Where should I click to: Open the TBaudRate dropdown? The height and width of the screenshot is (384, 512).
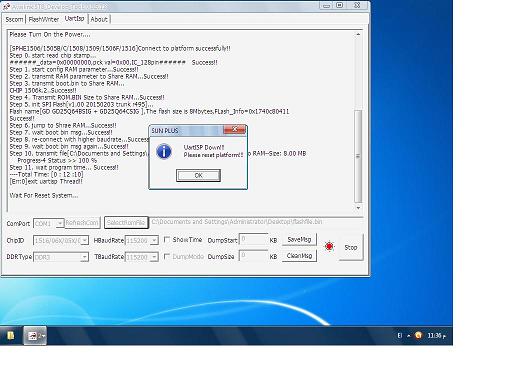coord(154,257)
